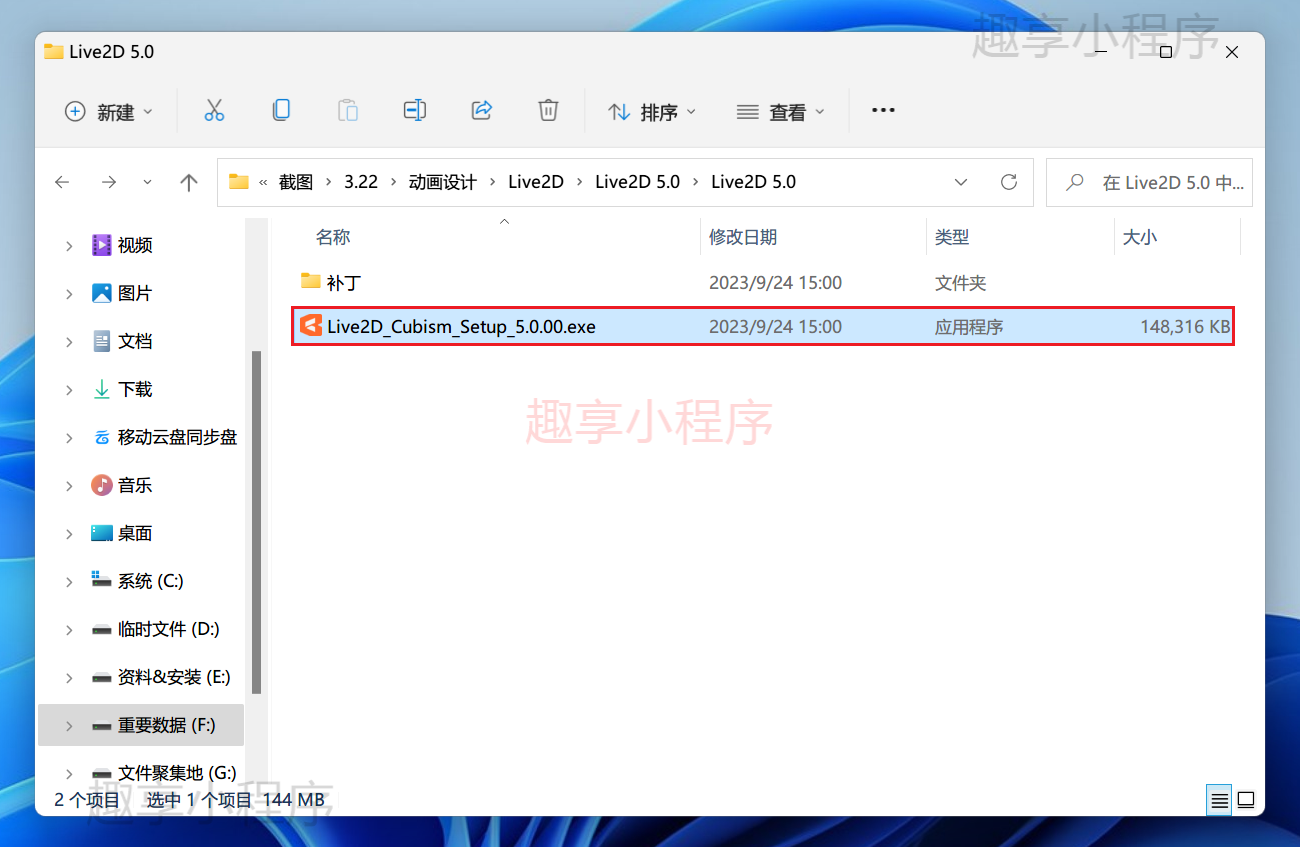Show hidden breadcrumb path chevrons
This screenshot has width=1300, height=847.
tap(263, 182)
